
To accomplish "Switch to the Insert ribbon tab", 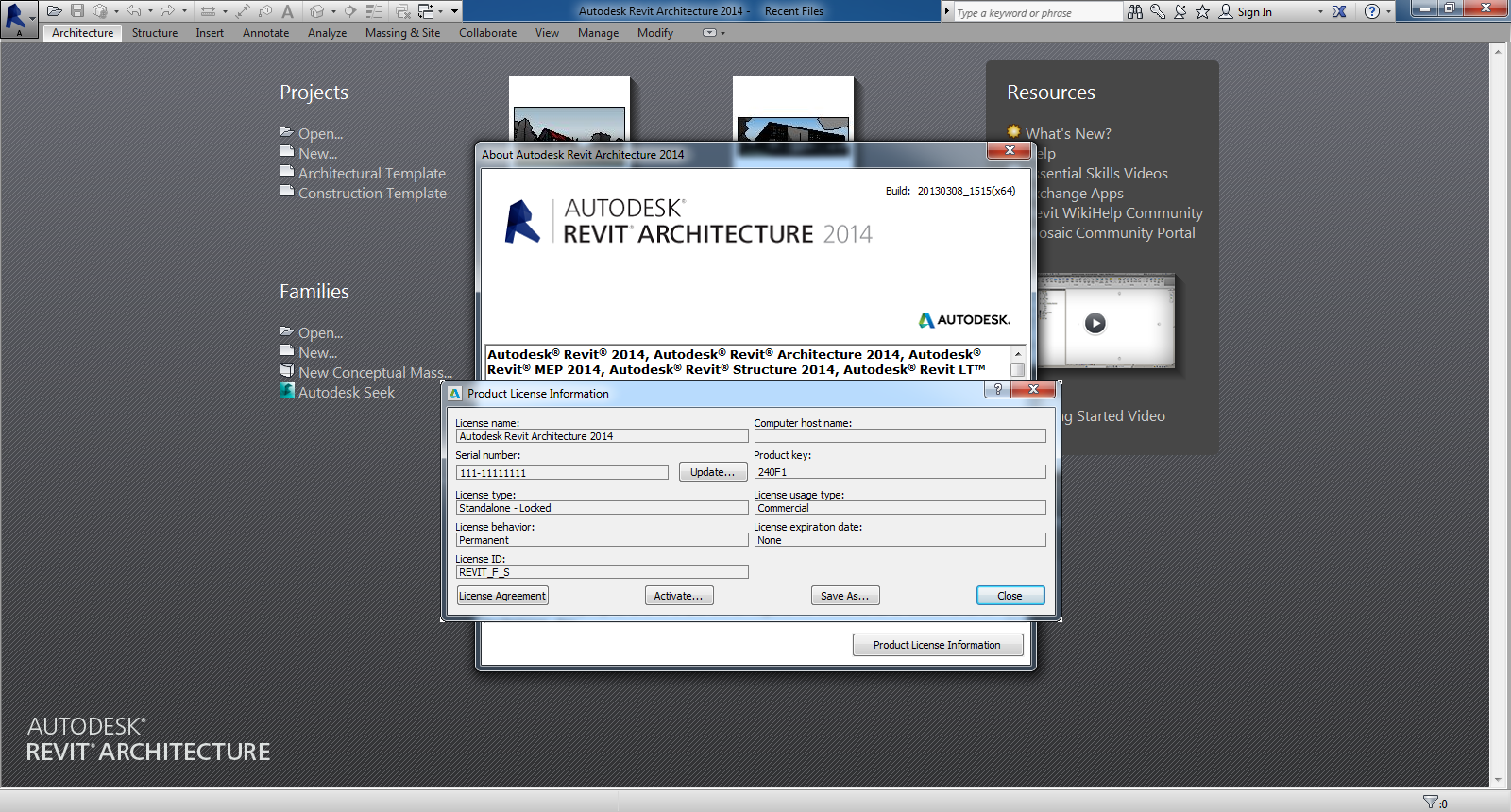I will (210, 33).
